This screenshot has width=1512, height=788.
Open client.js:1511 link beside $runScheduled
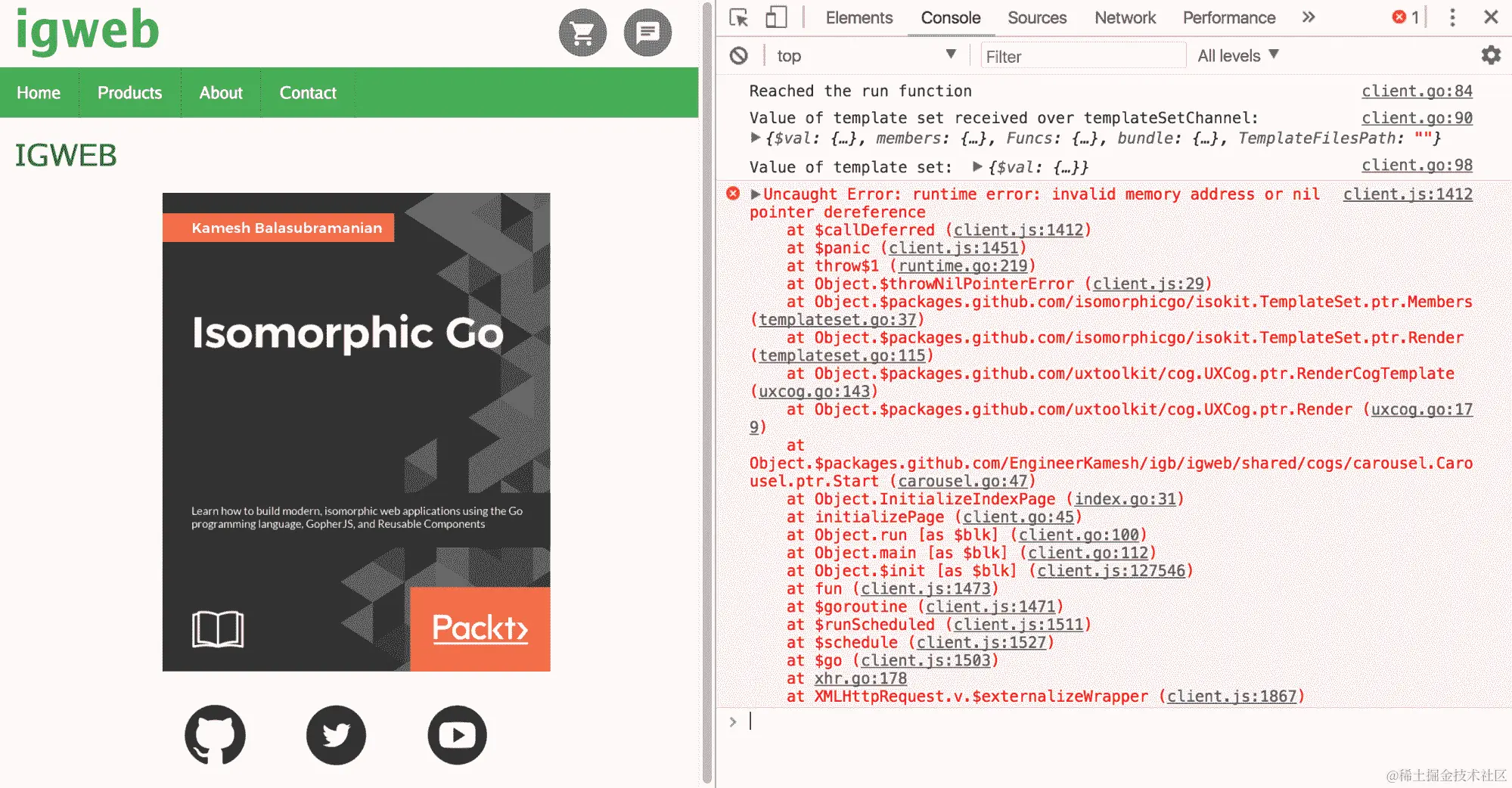[1018, 625]
